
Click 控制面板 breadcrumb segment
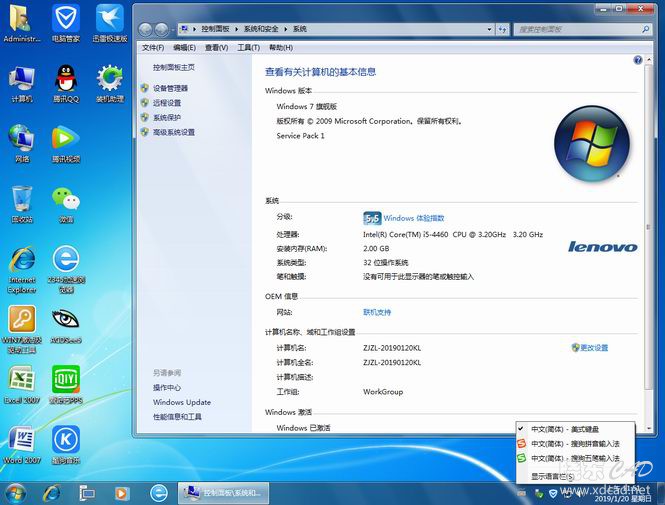click(215, 29)
